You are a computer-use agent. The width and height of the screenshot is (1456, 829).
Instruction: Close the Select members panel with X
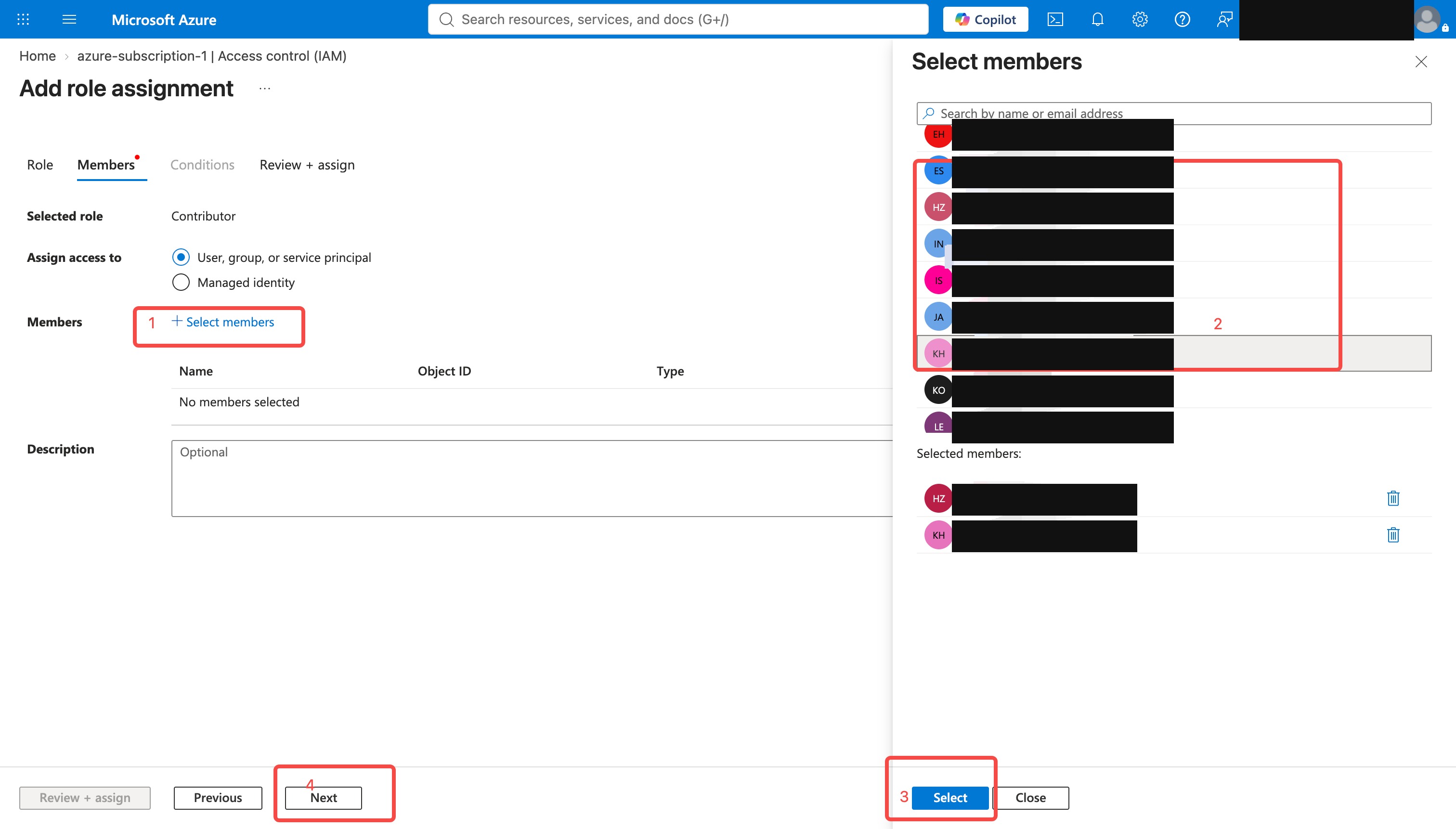(1421, 62)
